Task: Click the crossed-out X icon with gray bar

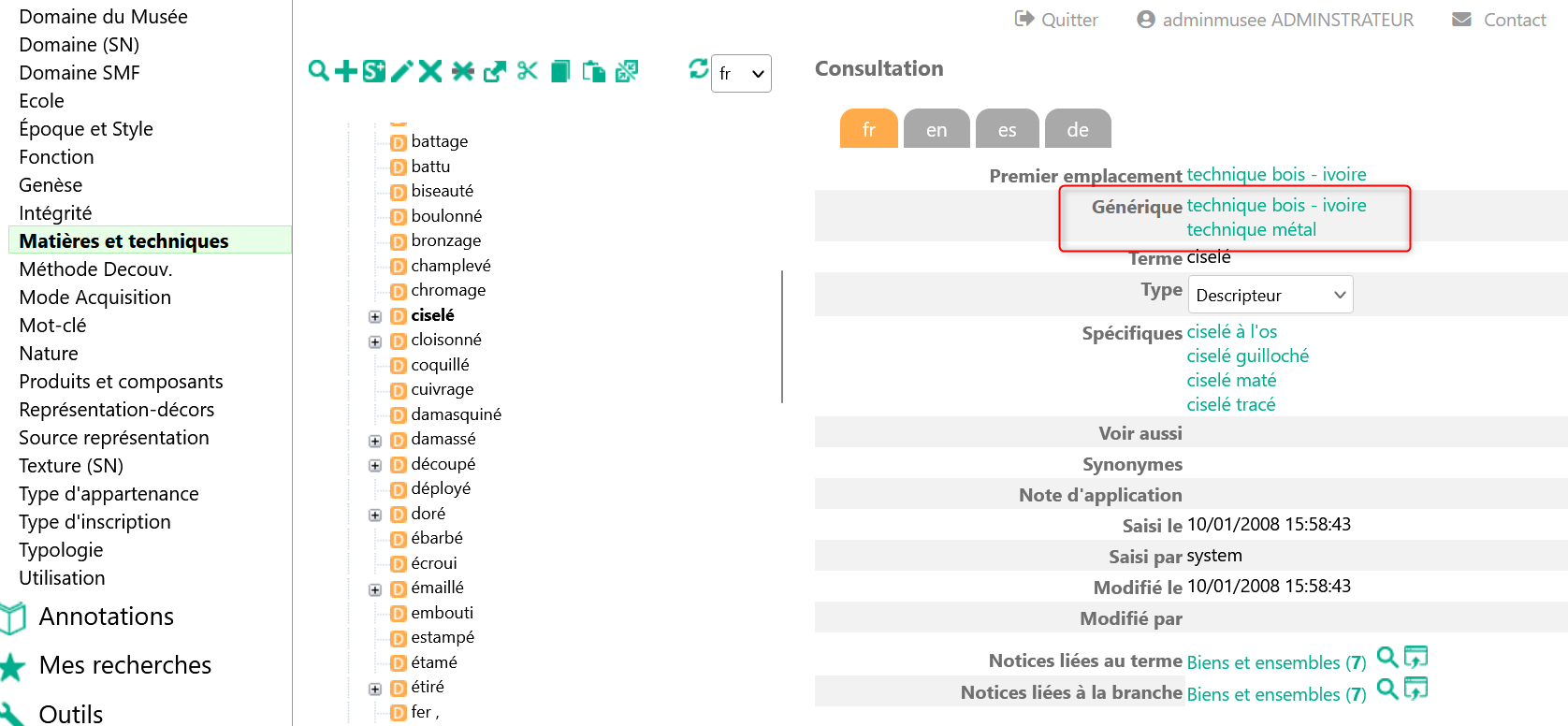Action: pos(463,71)
